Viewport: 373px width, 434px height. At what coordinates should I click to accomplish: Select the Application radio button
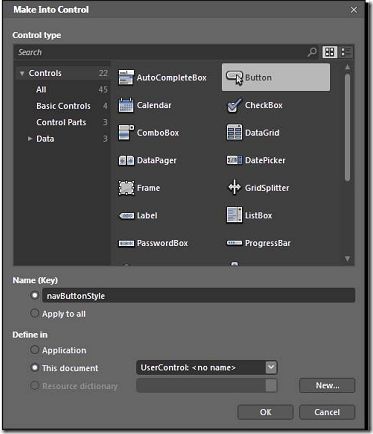point(35,350)
